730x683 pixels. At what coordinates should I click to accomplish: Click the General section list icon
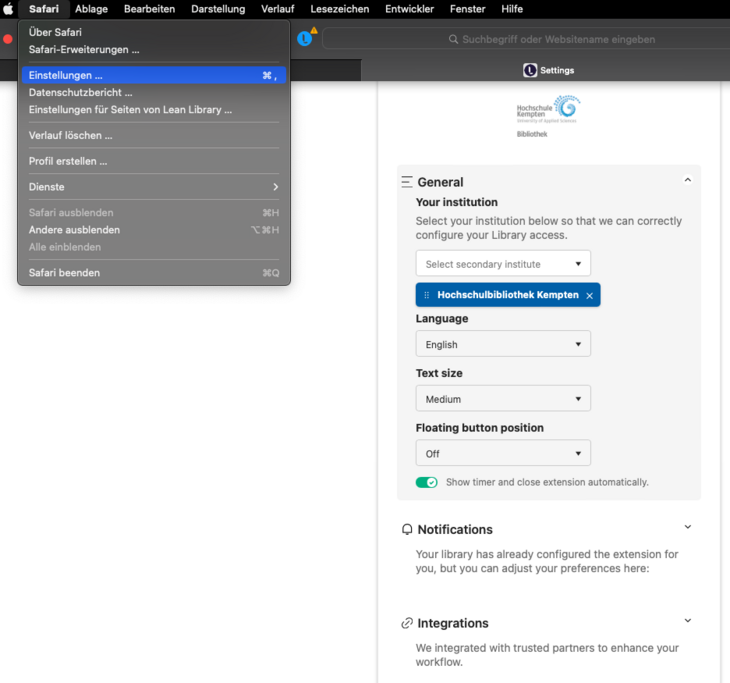406,182
